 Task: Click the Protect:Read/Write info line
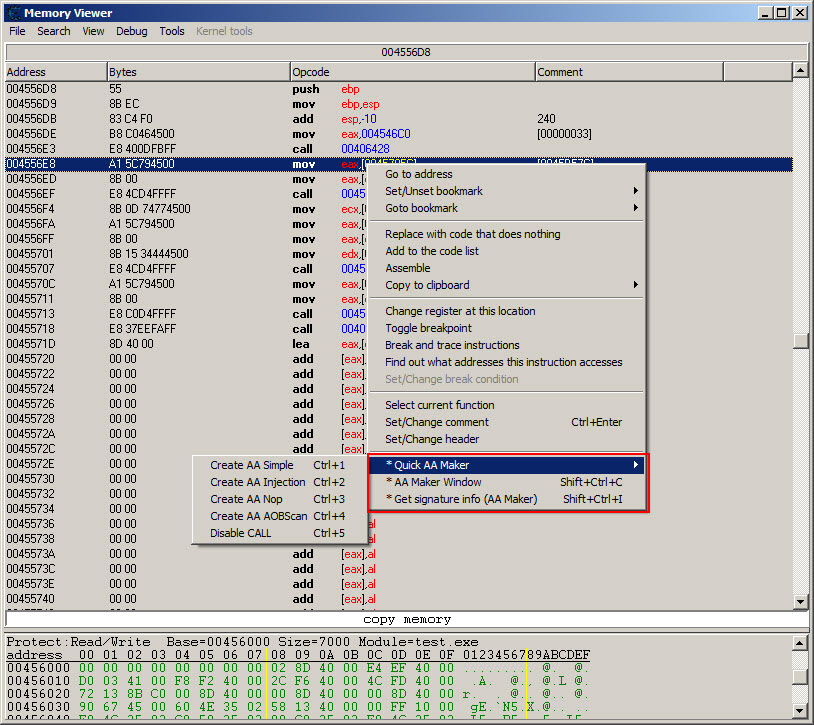click(x=242, y=642)
